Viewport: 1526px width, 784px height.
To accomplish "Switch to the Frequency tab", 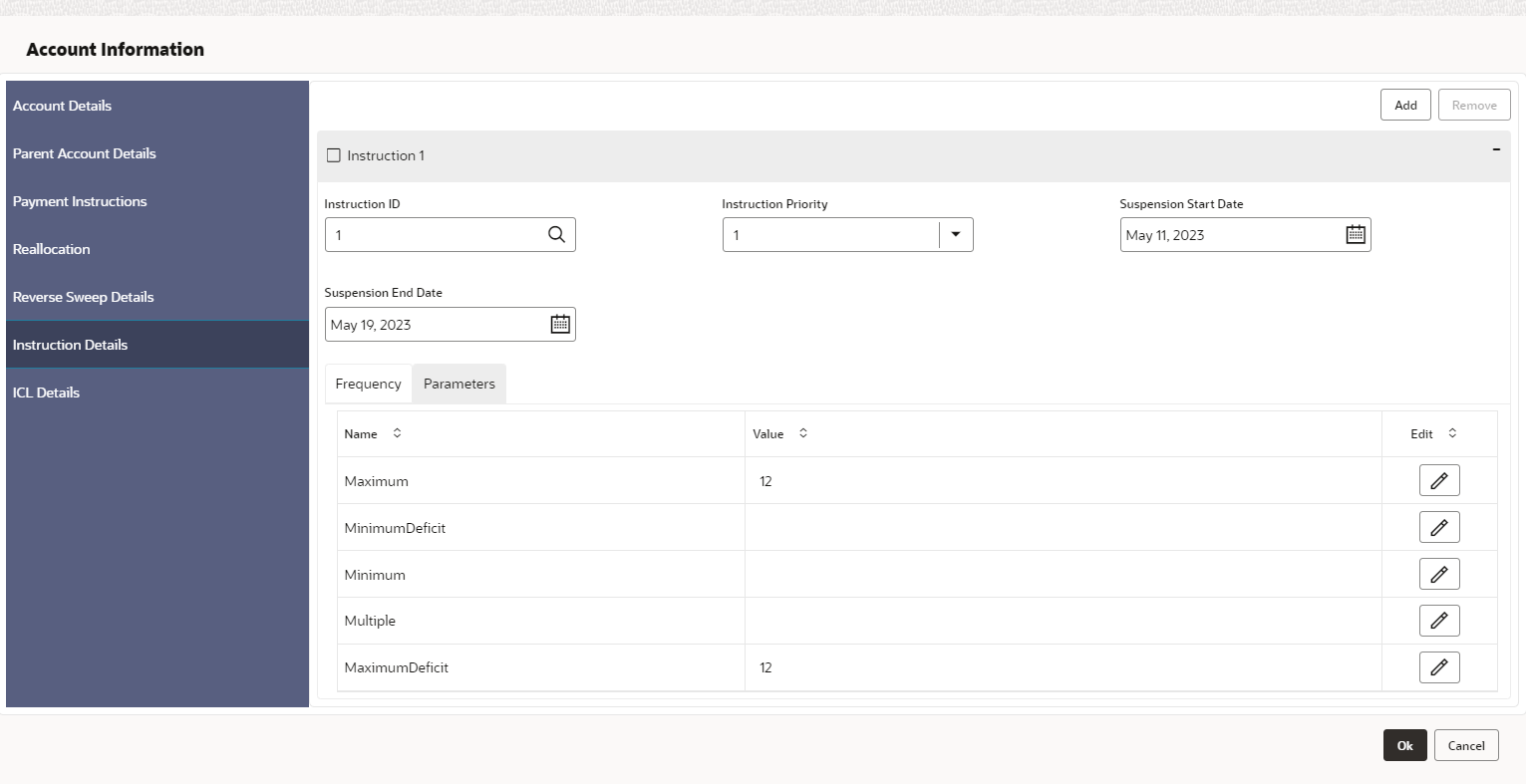I will (368, 384).
